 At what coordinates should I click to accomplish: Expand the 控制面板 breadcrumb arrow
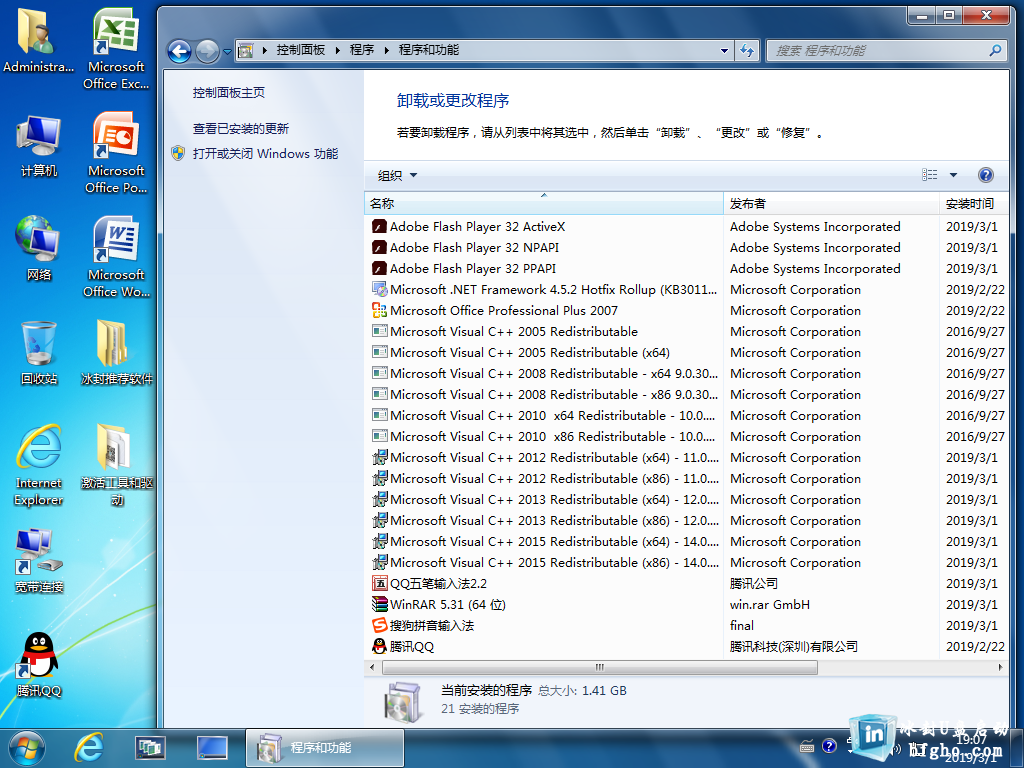338,50
